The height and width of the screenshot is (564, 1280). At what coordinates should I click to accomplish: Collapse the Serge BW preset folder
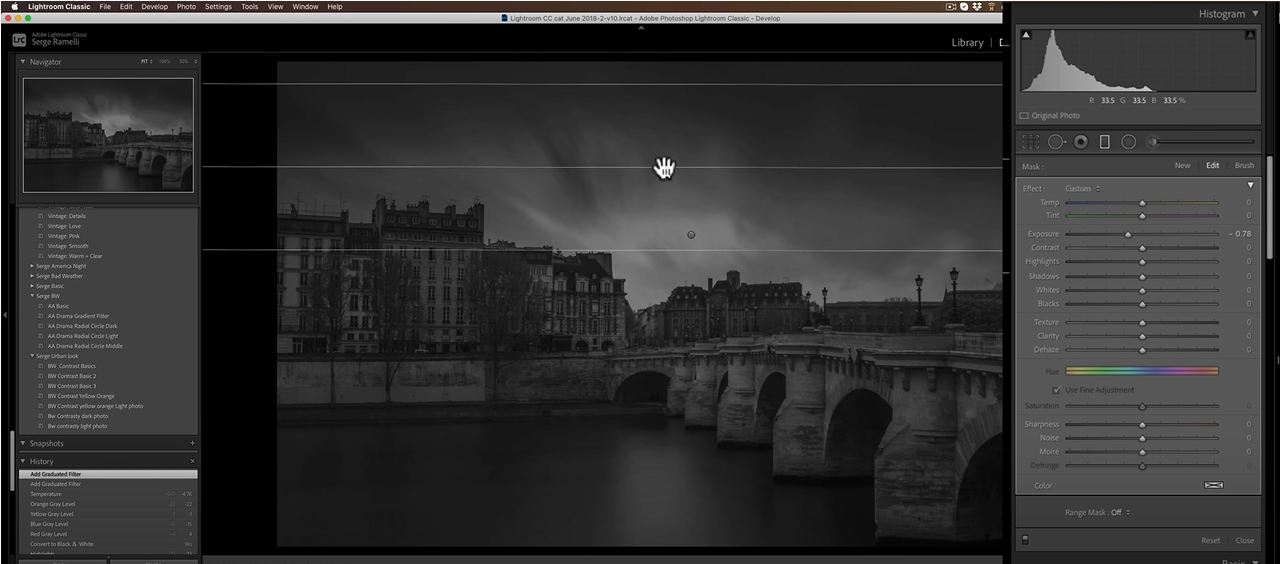click(32, 296)
